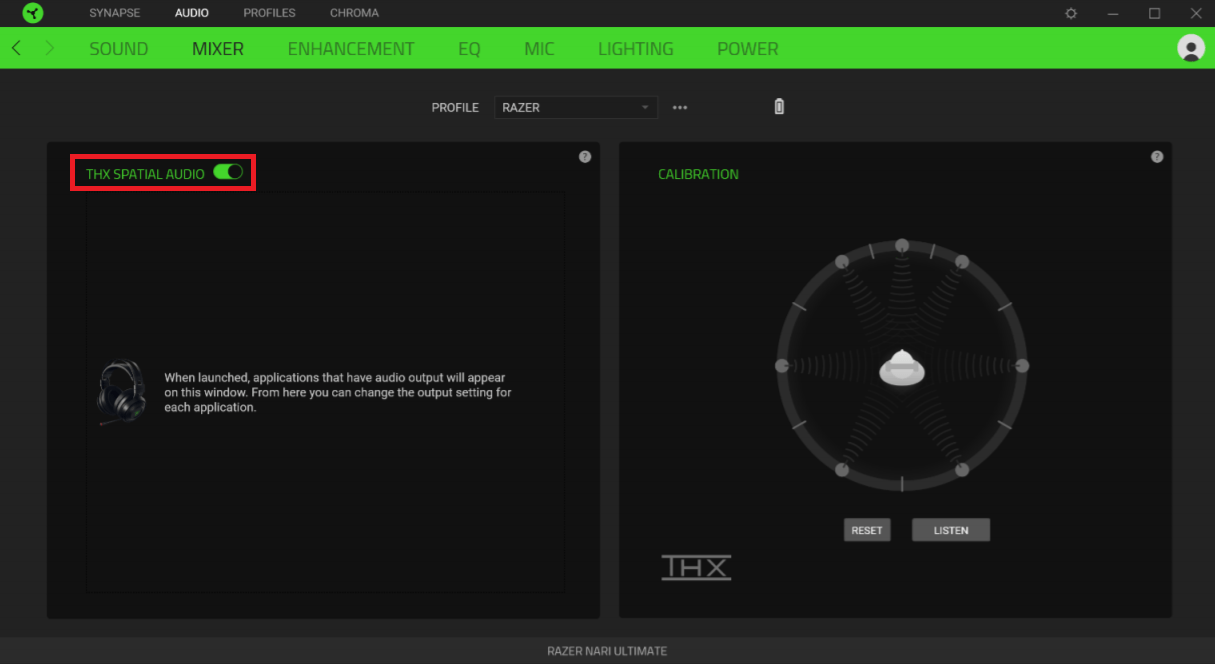This screenshot has height=664, width=1215.
Task: Open the RAZER profile dropdown
Action: (575, 107)
